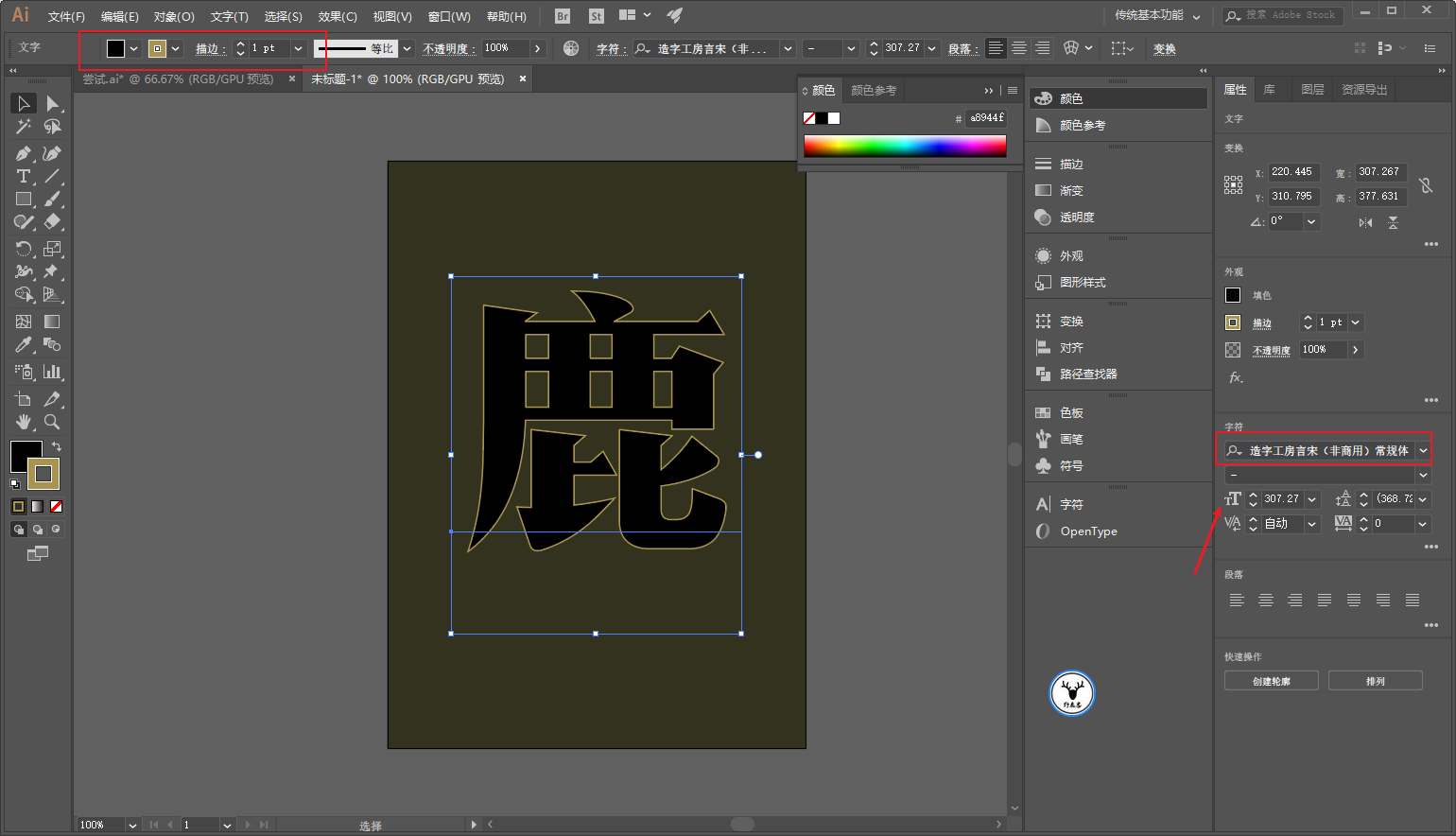Click the 创建轮廓 button
Image resolution: width=1456 pixels, height=836 pixels.
1272,681
